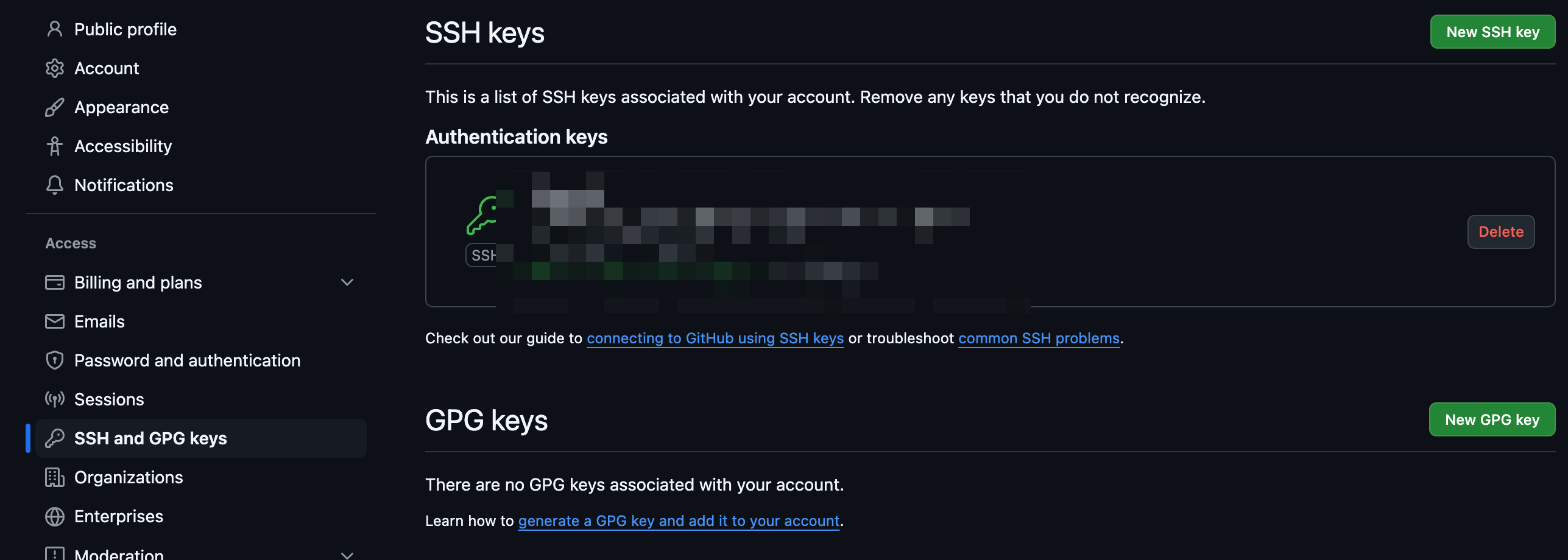Click the Public profile person icon
The height and width of the screenshot is (560, 1568).
tap(55, 29)
